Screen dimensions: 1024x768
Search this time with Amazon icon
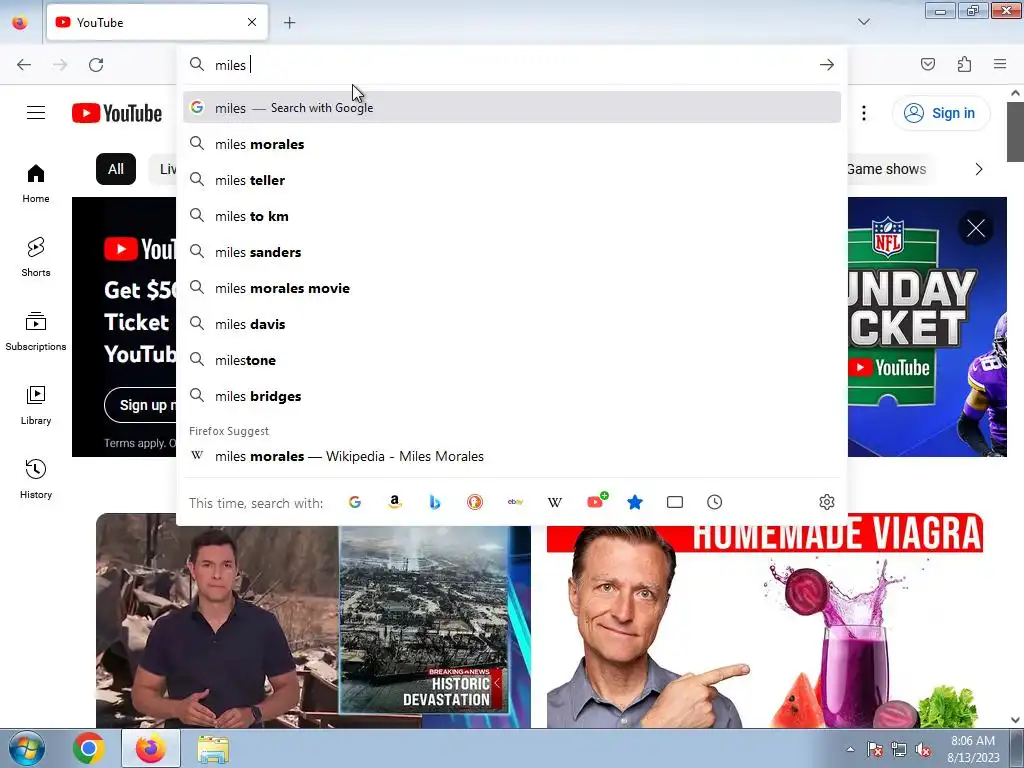click(x=394, y=502)
